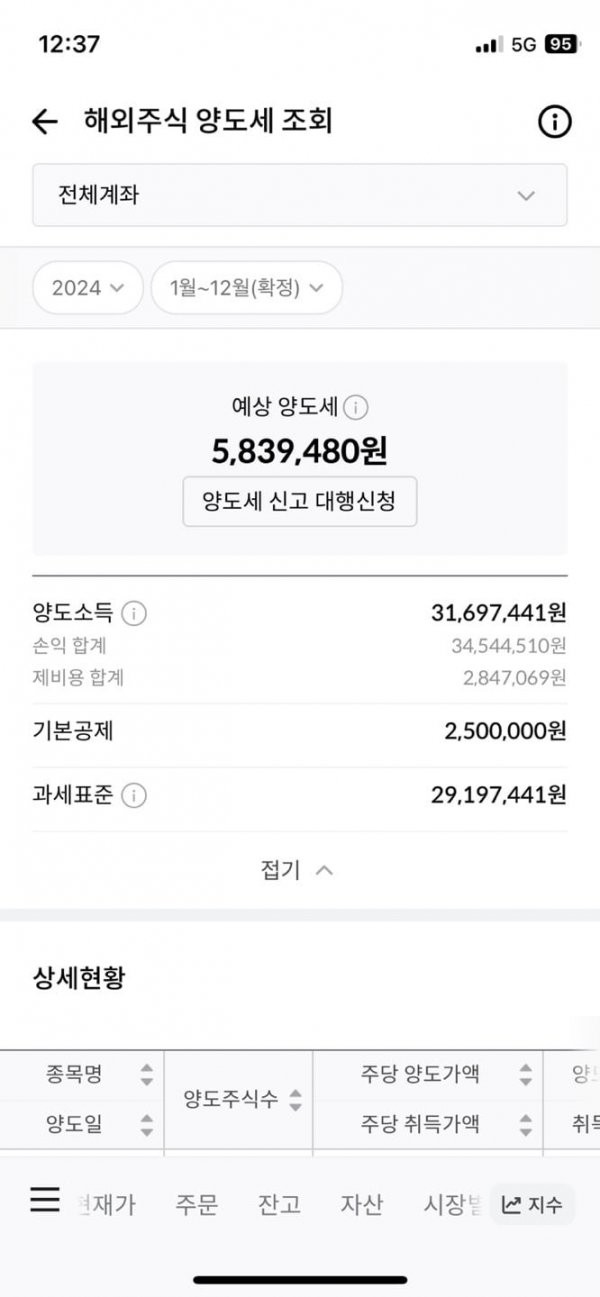Open the 지수 chart button

532,1205
